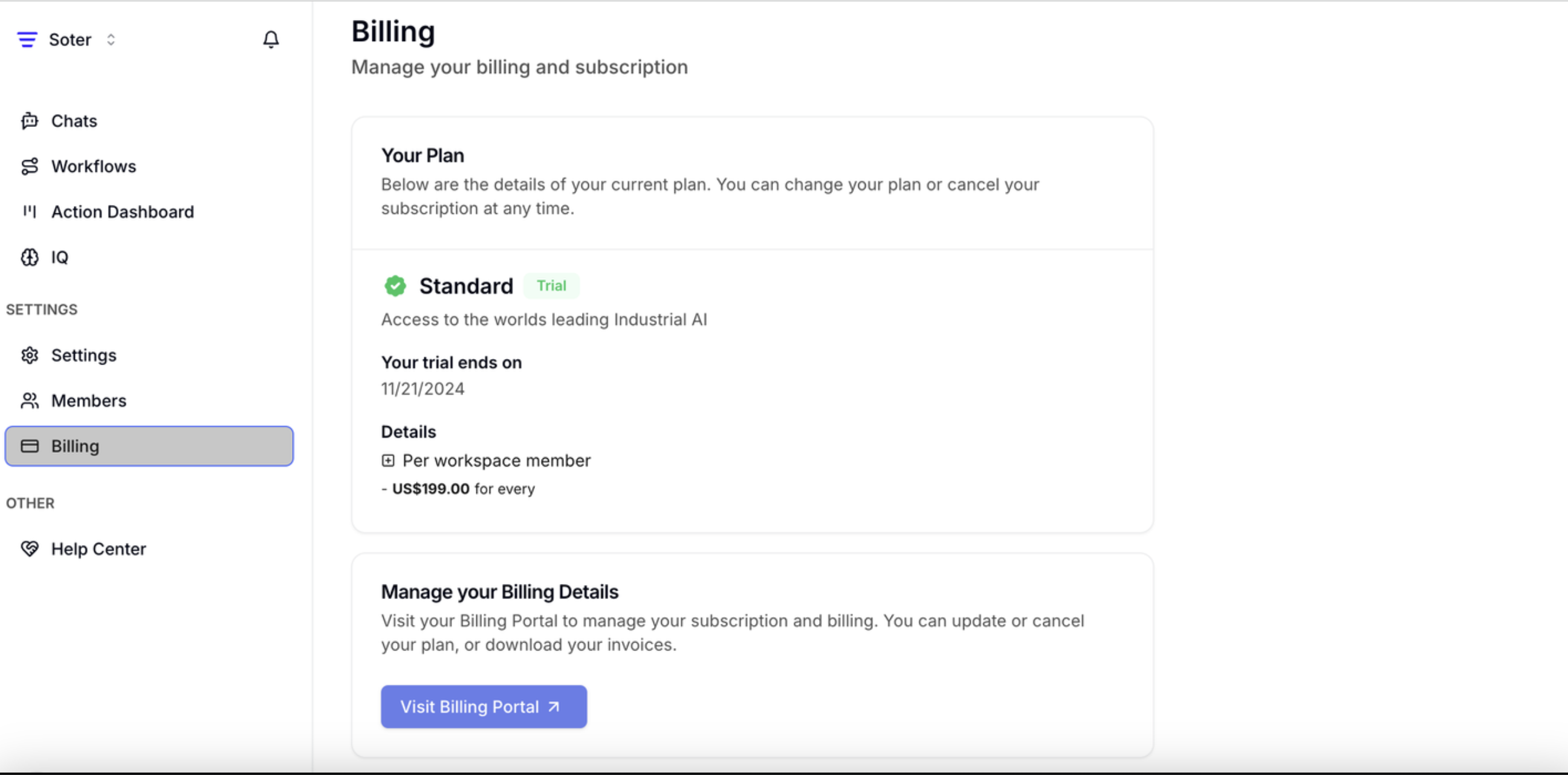1568x775 pixels.
Task: Click the sidebar hamburger menu icon
Action: [27, 39]
